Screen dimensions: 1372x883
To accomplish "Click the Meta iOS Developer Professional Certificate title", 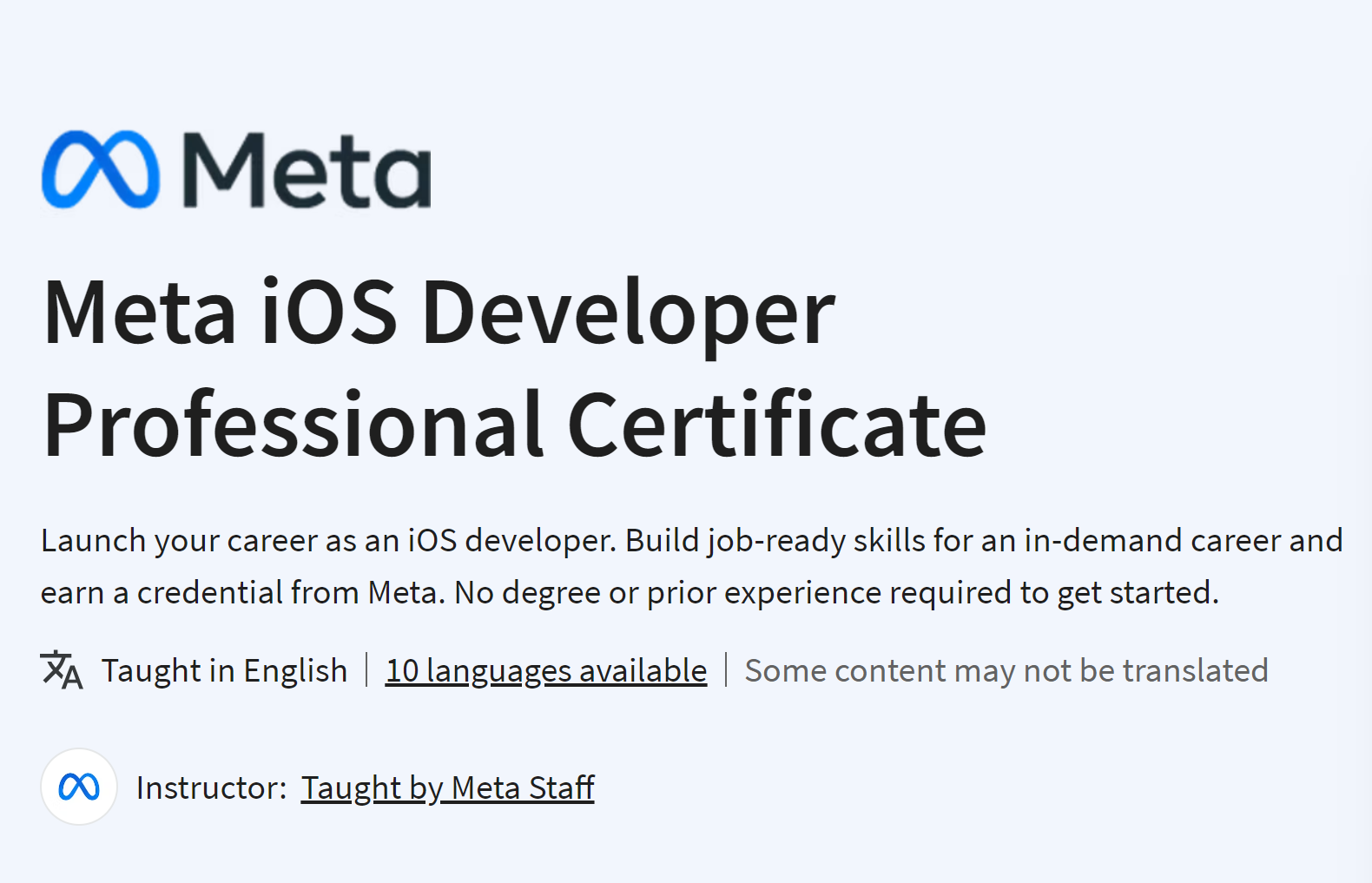I will pyautogui.click(x=514, y=367).
